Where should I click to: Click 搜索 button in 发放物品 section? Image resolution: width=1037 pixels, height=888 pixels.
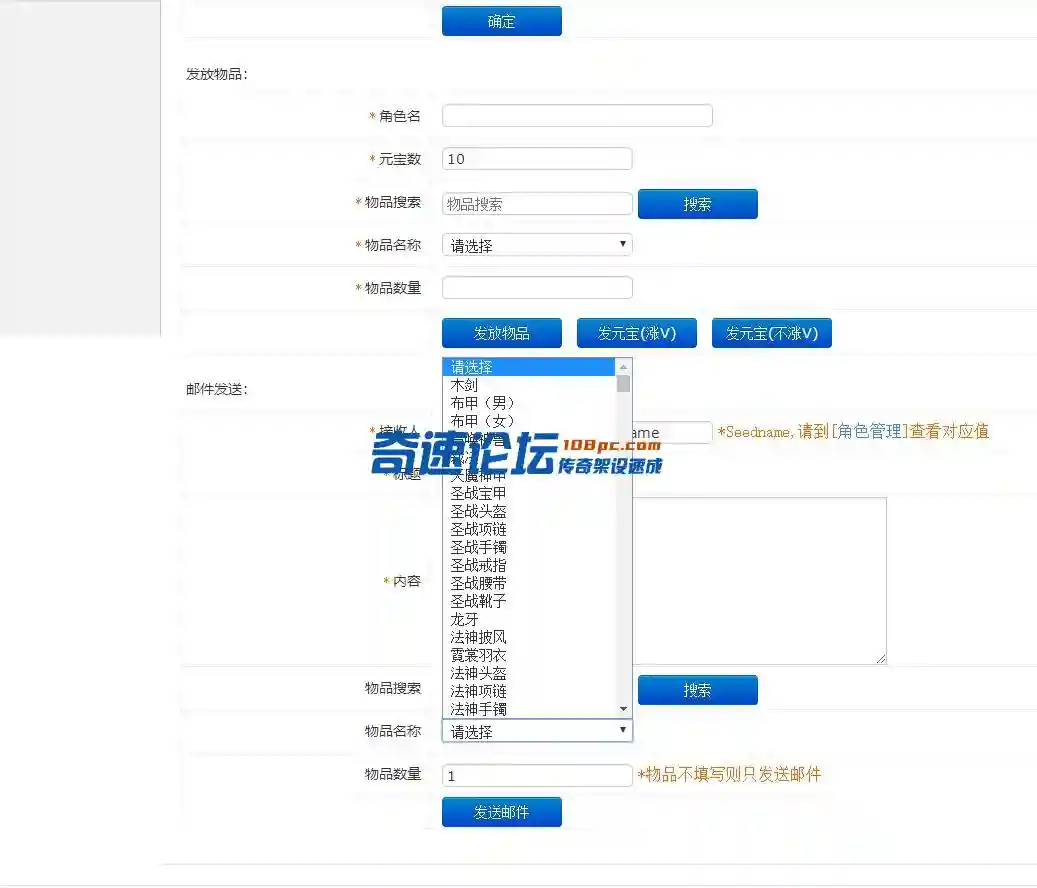coord(697,204)
